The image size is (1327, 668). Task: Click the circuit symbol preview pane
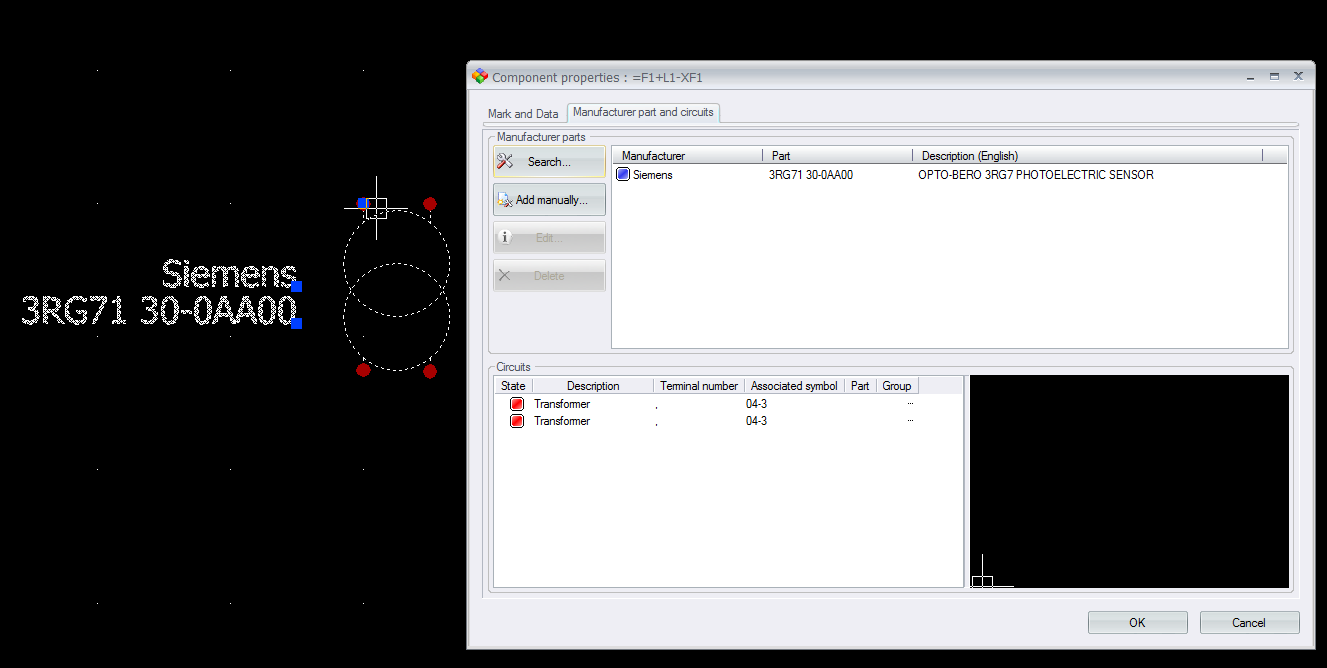[x=1129, y=481]
